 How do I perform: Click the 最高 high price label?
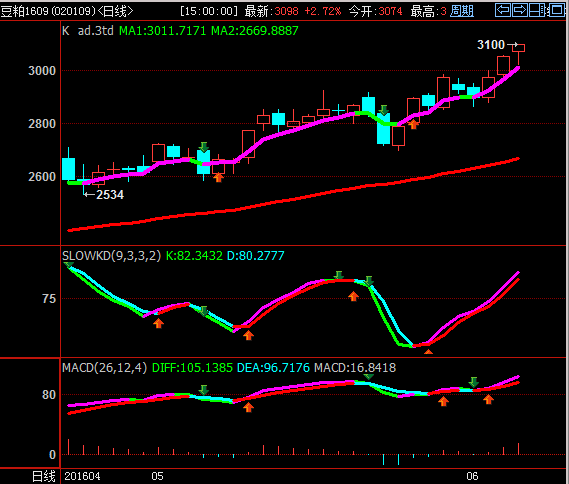tap(428, 11)
